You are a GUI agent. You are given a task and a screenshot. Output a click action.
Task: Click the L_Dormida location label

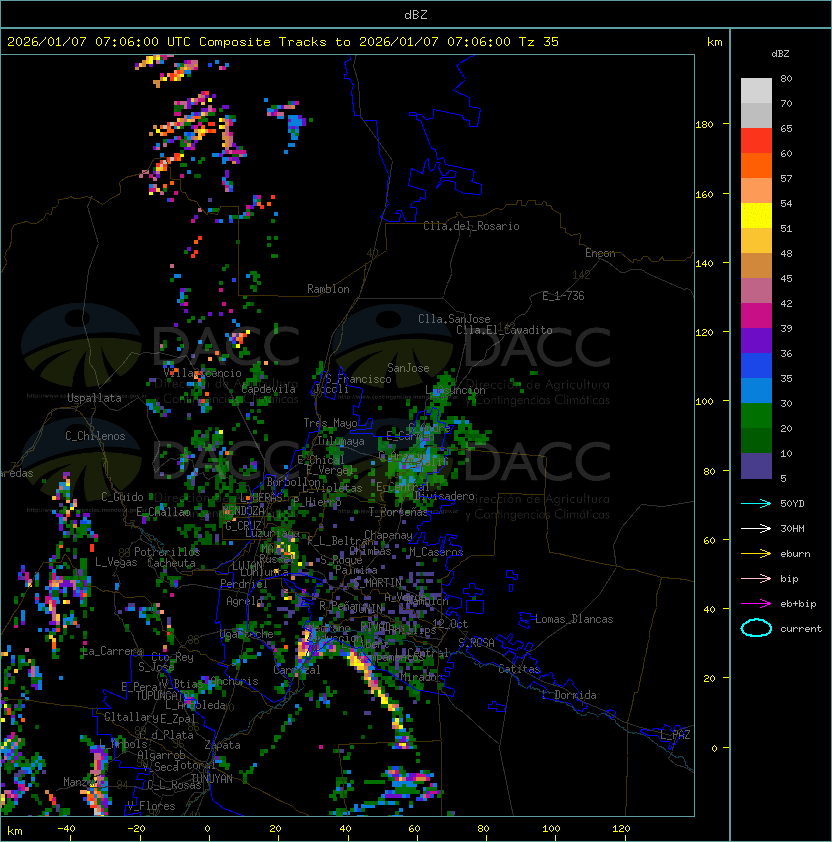click(x=569, y=695)
